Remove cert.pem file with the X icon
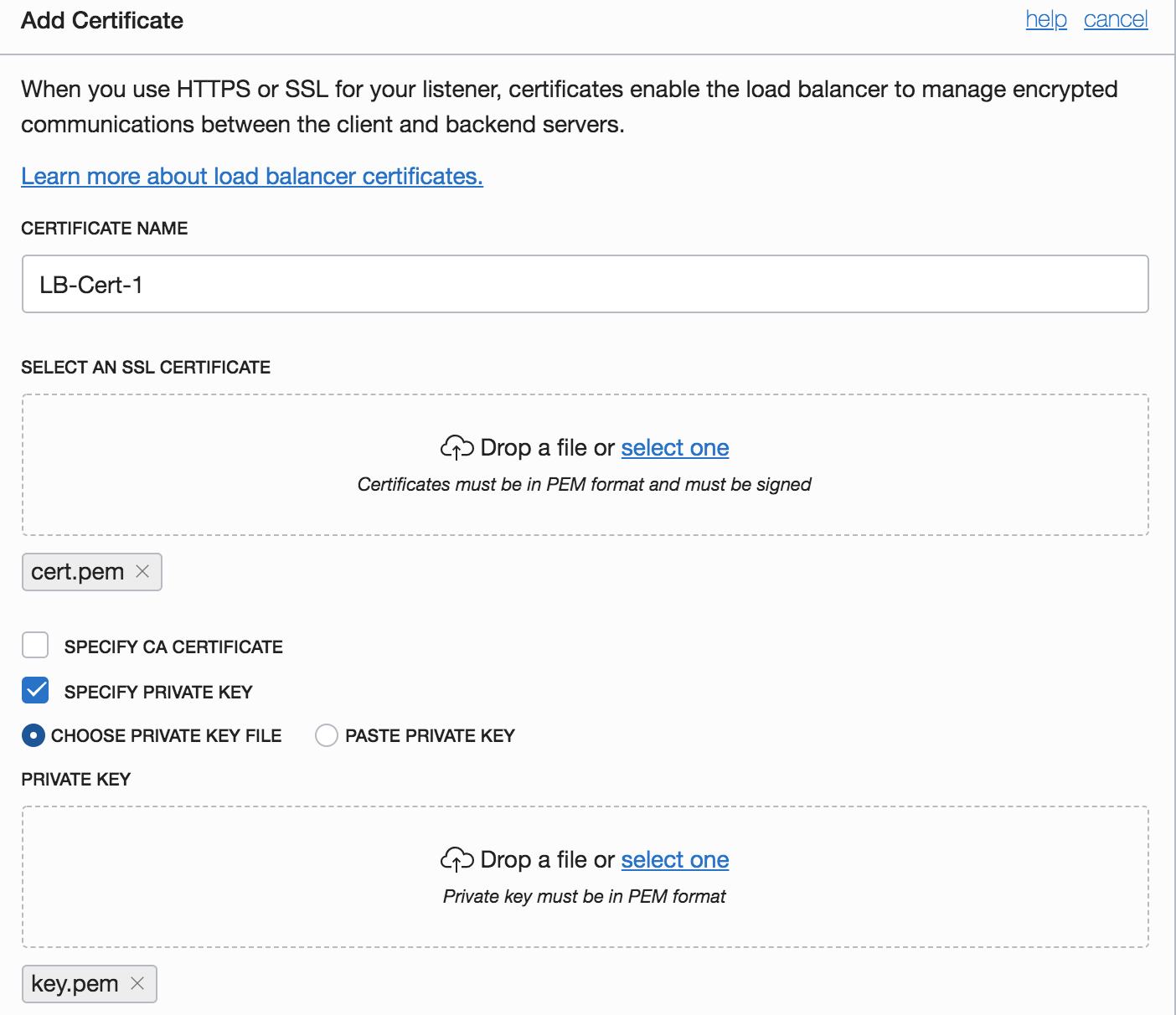 pos(142,571)
